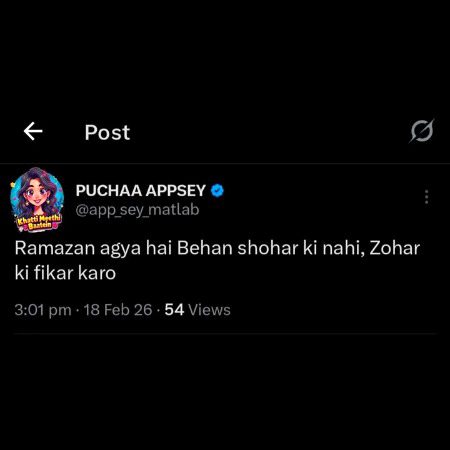Click the "Views" label beside 54
This screenshot has height=450, width=450.
209,310
